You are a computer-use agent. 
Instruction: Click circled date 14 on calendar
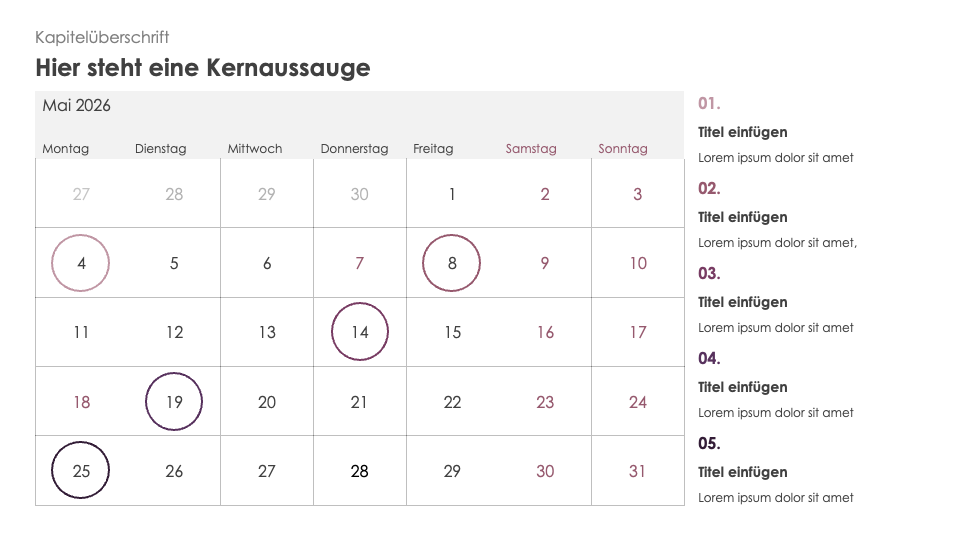pyautogui.click(x=360, y=332)
